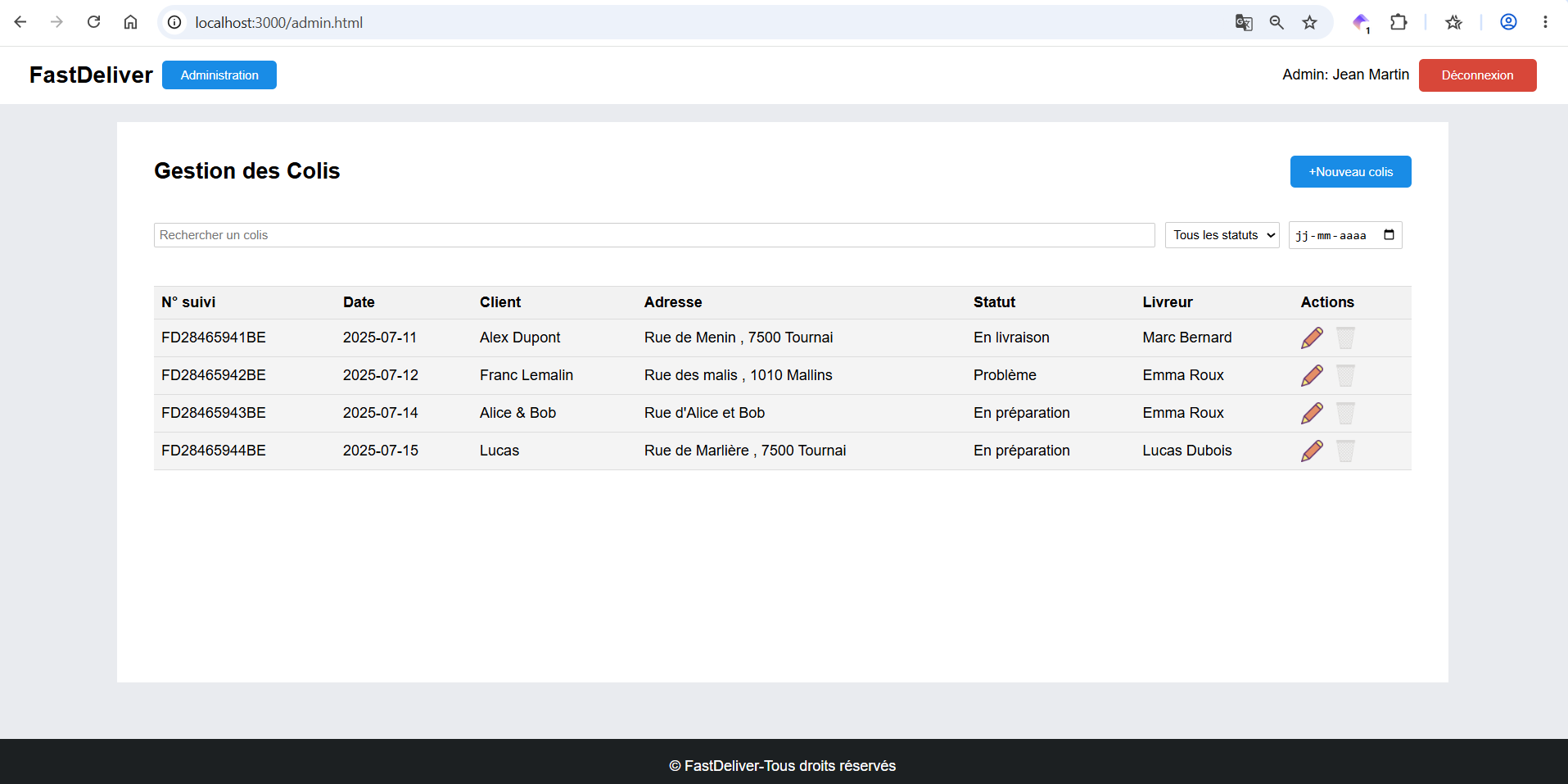Click the Admin: Jean Martin label

pos(1345,75)
